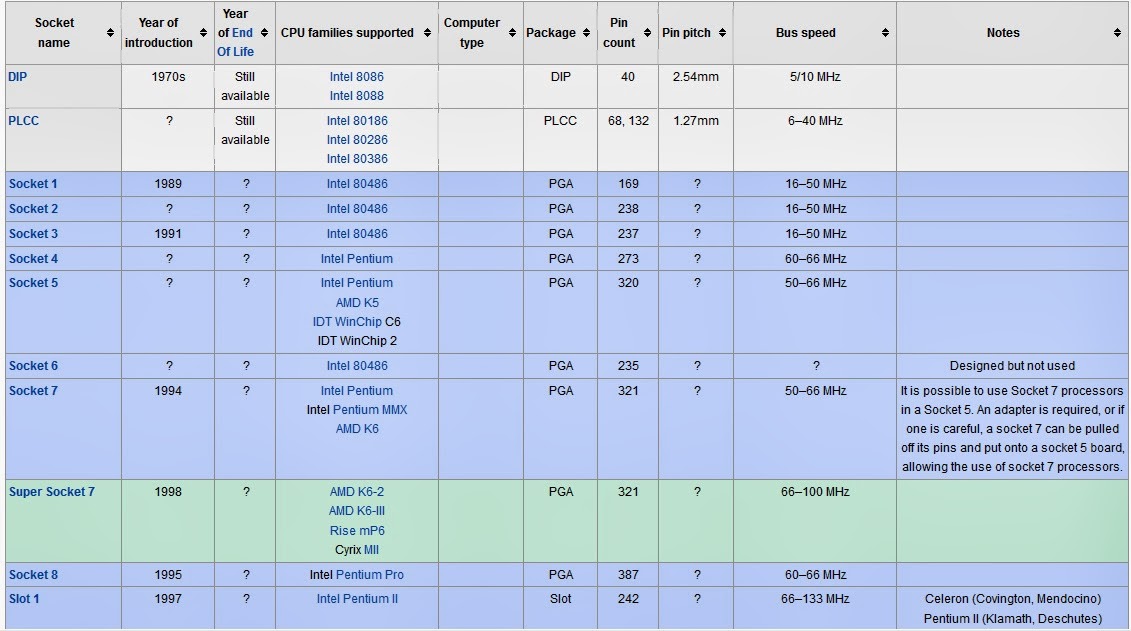
Task: Click the 'IDT WinChip 2' text
Action: pos(357,340)
